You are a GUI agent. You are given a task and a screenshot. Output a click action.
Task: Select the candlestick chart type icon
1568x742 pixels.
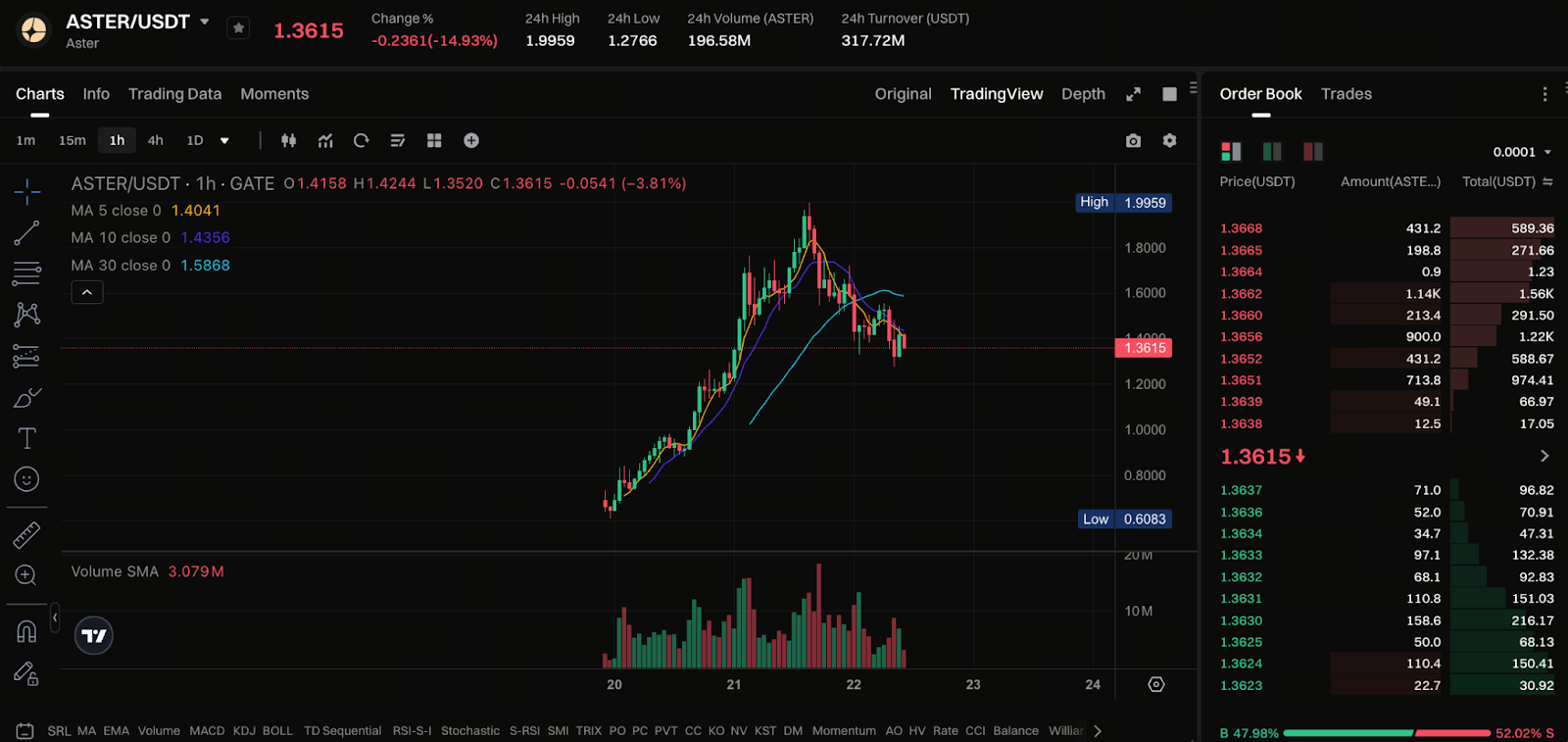(289, 140)
